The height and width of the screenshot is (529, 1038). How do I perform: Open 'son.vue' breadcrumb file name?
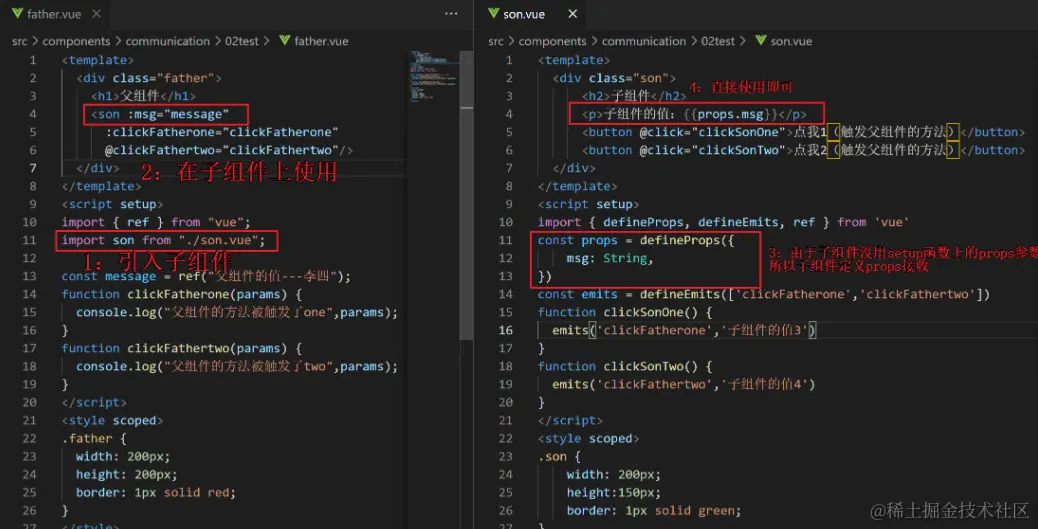click(791, 41)
